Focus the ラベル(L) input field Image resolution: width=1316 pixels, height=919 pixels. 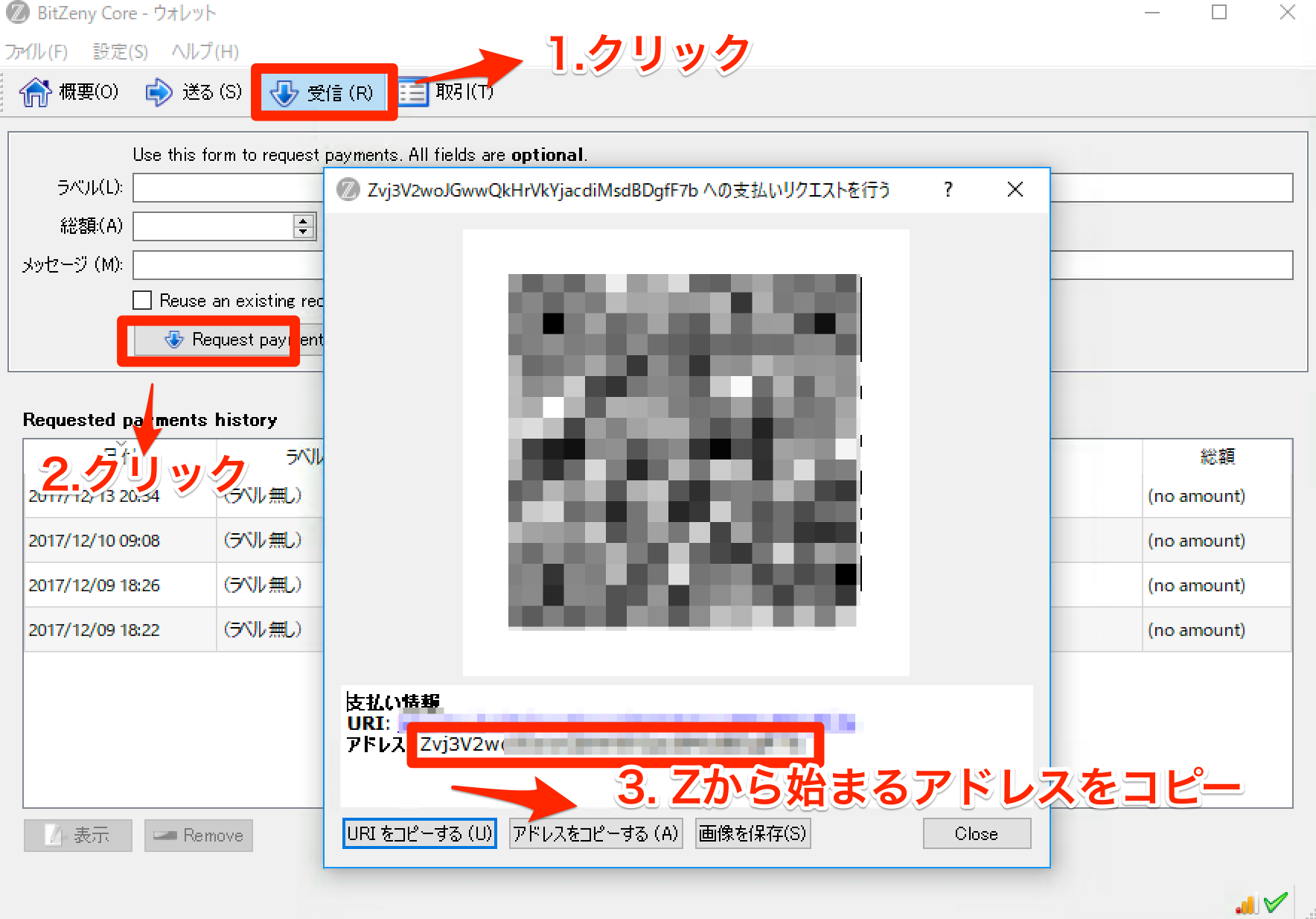point(228,188)
